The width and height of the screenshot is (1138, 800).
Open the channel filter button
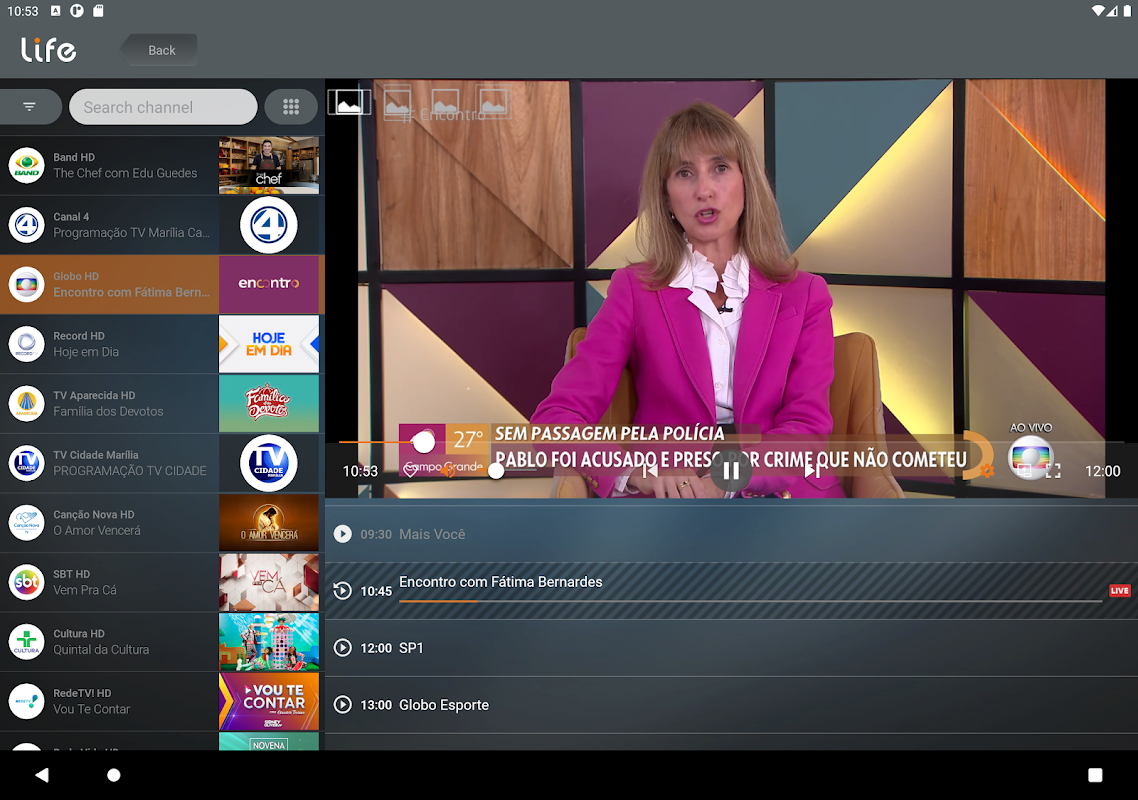pyautogui.click(x=30, y=107)
